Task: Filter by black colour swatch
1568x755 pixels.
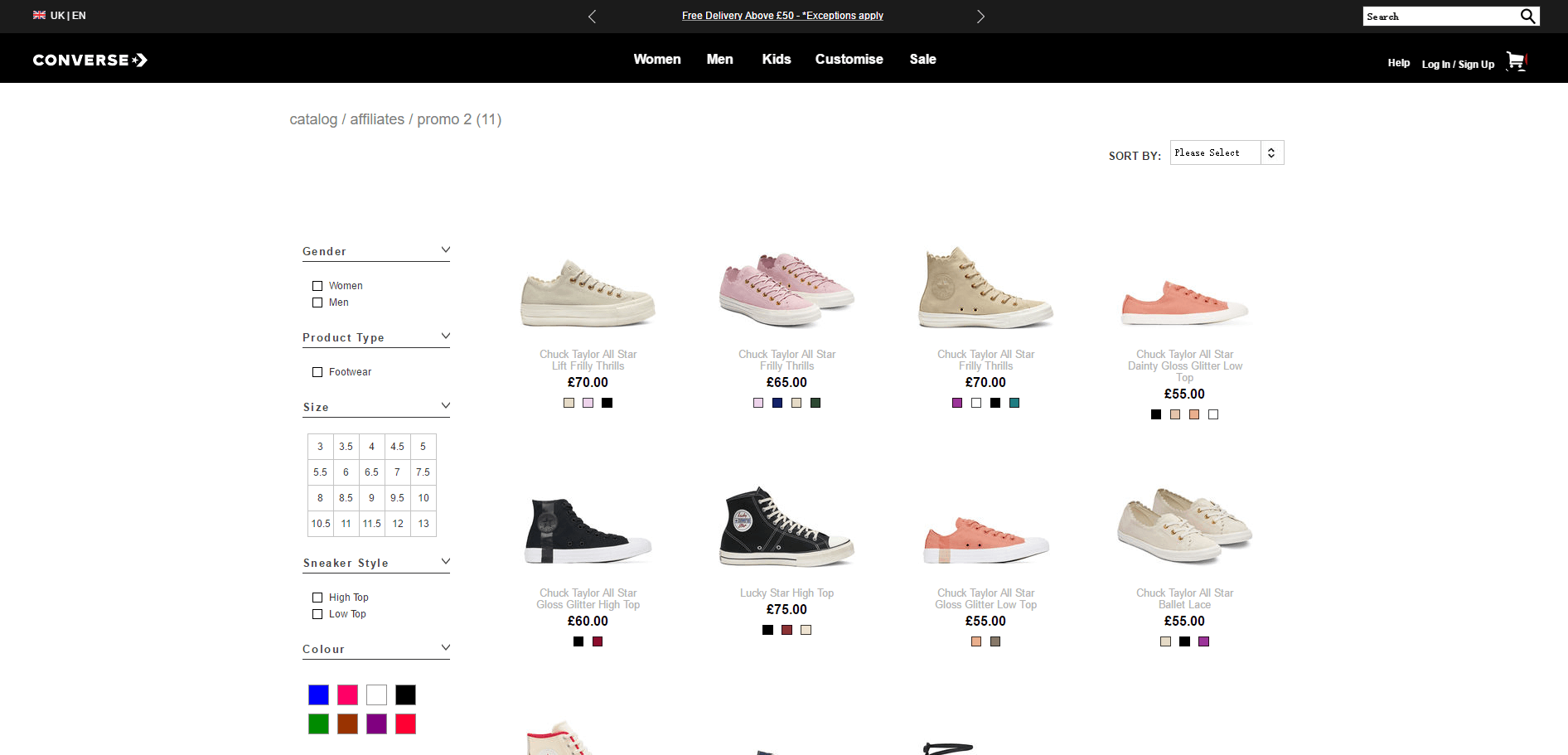Action: (405, 695)
